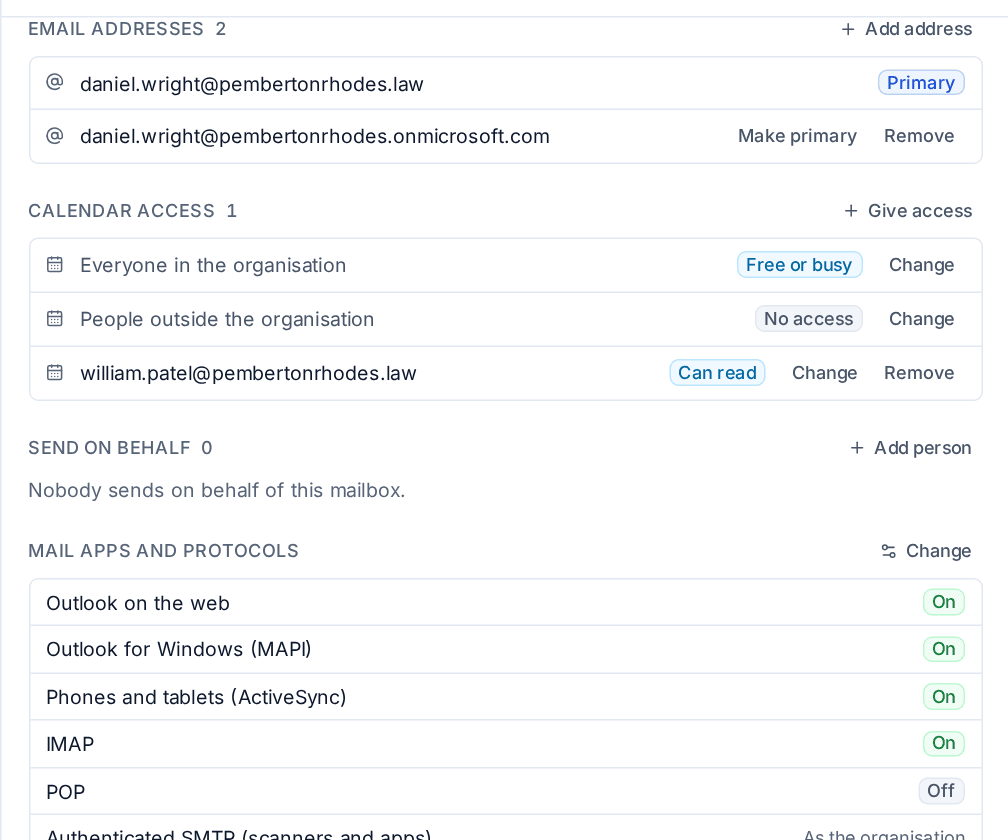Image resolution: width=1008 pixels, height=840 pixels.
Task: Click the plus icon of Give access
Action: 850,211
